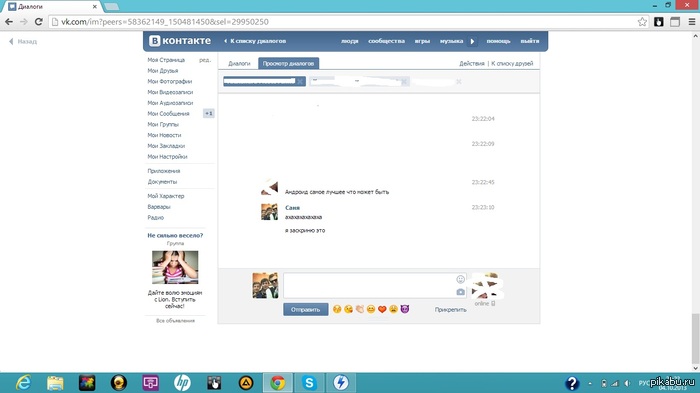Image resolution: width=700 pixels, height=393 pixels.
Task: Insert the purple devil emoji
Action: (404, 309)
